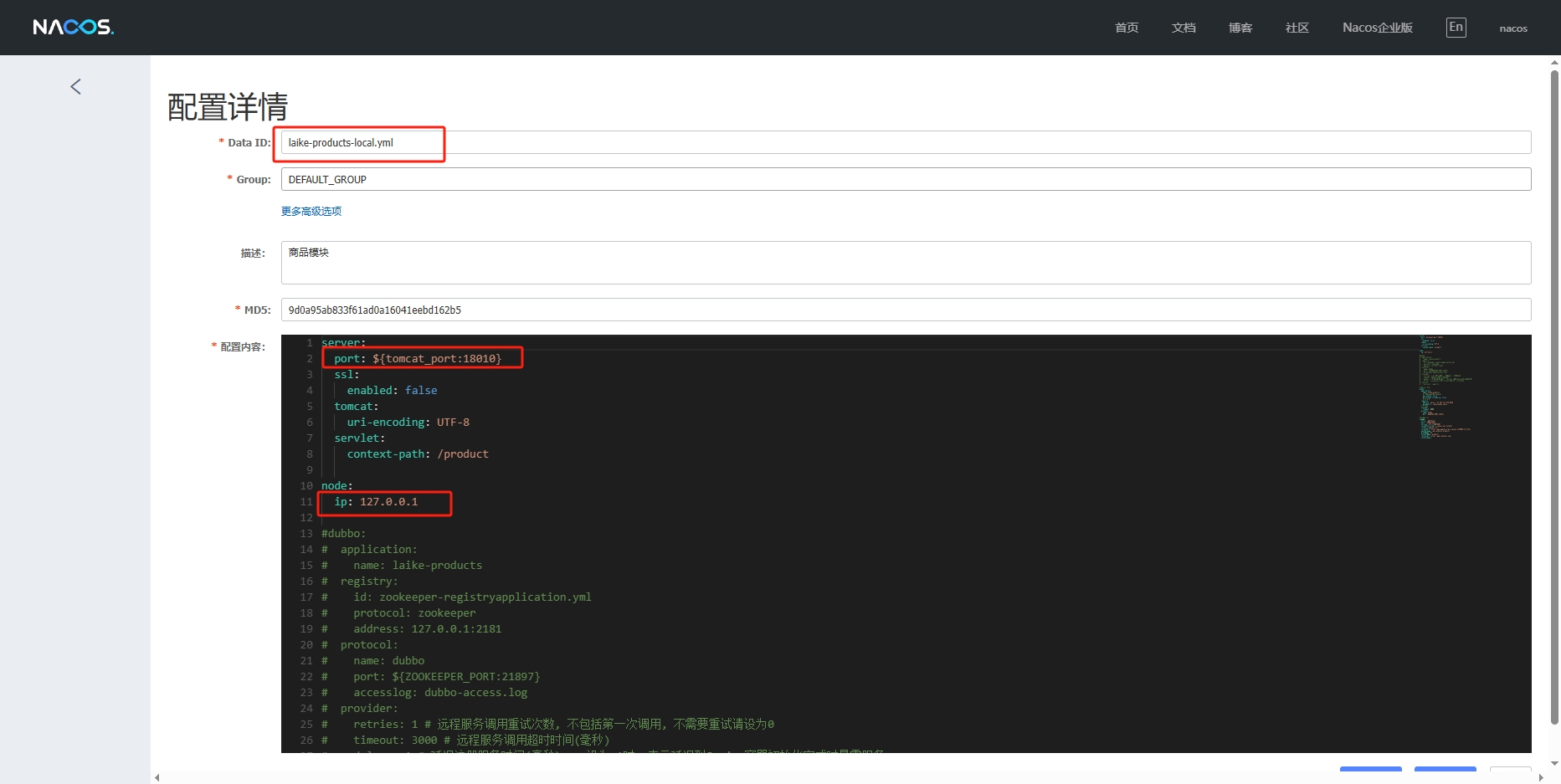Switch language with the En toggle

pos(1456,28)
